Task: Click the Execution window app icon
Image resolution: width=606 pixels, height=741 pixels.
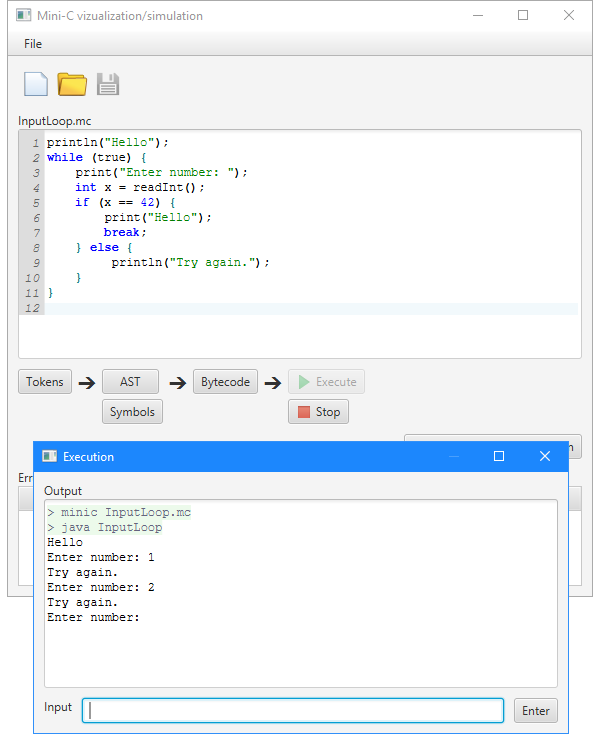Action: 49,457
